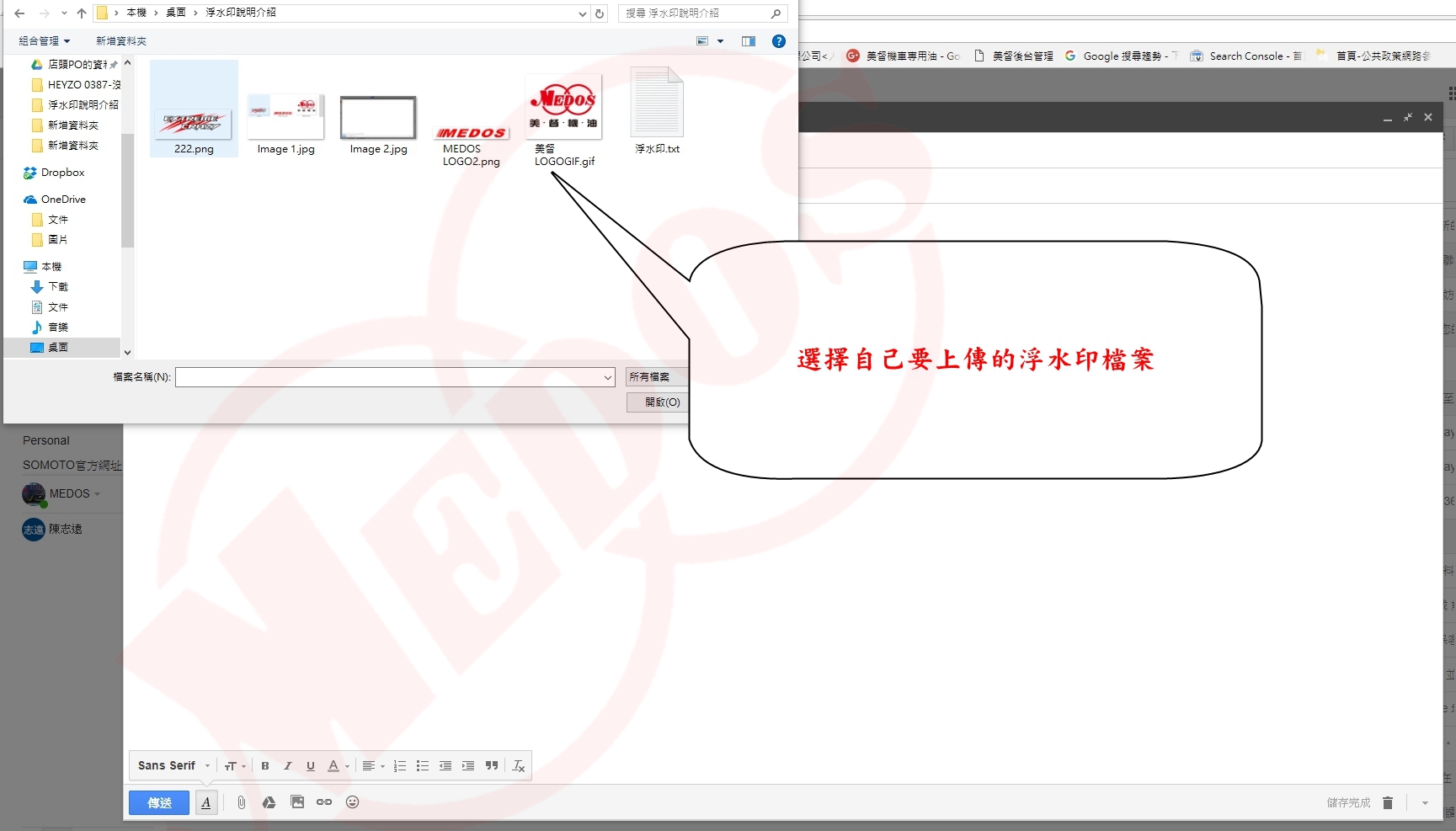Viewport: 1456px width, 831px height.
Task: Click 桌面 in the breadcrumb path
Action: (x=176, y=13)
